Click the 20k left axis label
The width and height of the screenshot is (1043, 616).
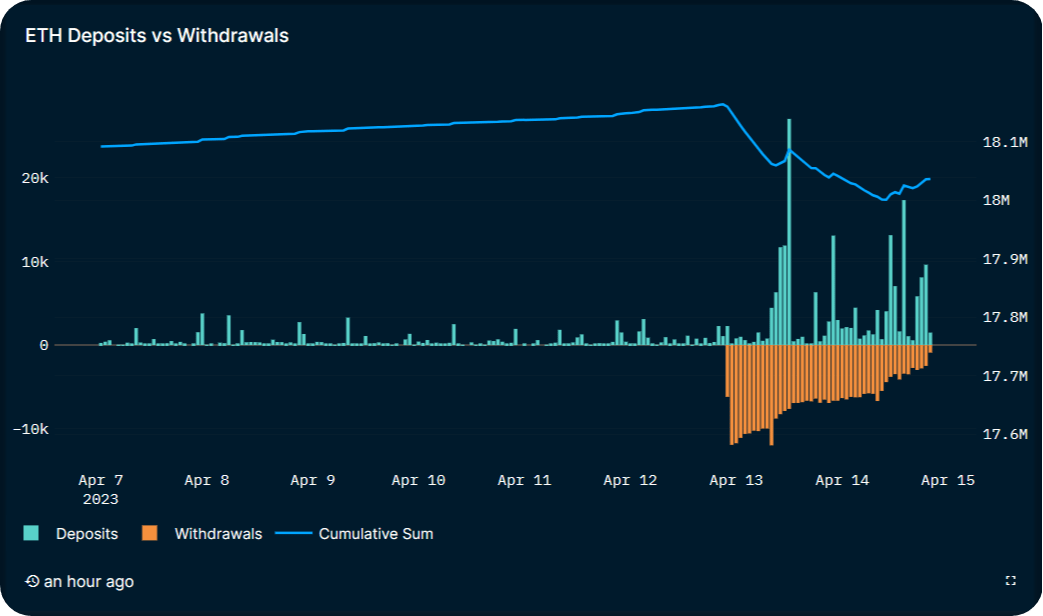[x=37, y=178]
